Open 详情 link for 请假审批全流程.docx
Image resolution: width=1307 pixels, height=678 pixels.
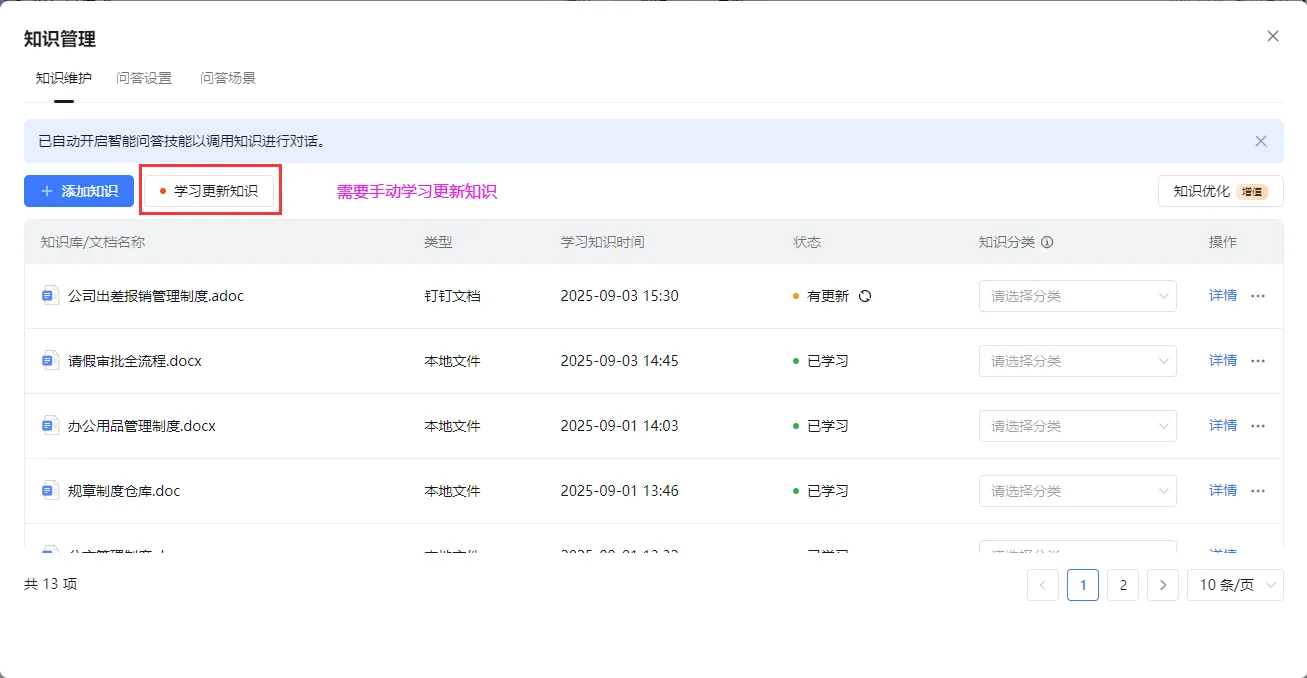[x=1222, y=361]
